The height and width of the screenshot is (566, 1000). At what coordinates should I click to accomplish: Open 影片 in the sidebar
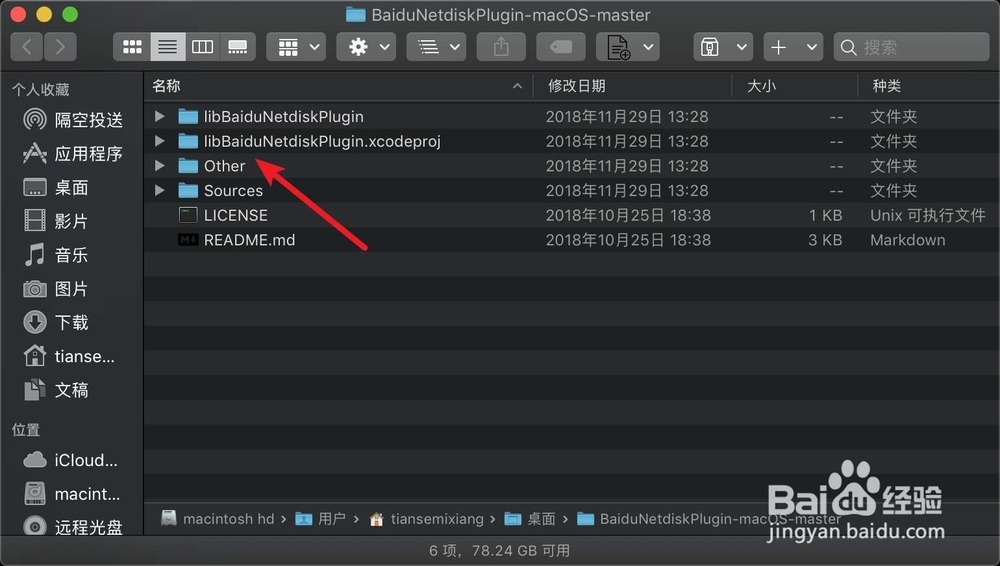[x=55, y=221]
